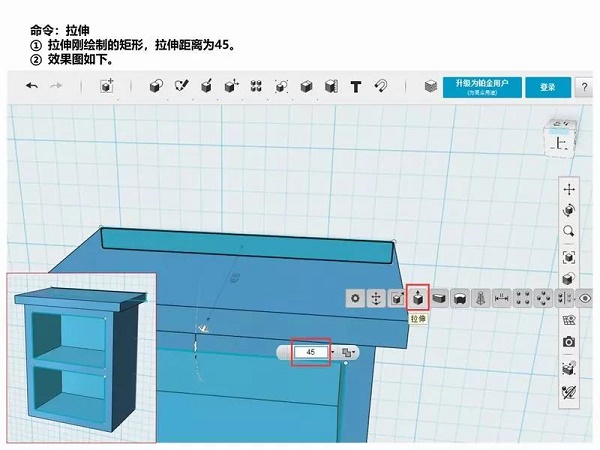Viewport: 600px width, 450px height.
Task: Click the extrude distance field showing 45
Action: 310,353
